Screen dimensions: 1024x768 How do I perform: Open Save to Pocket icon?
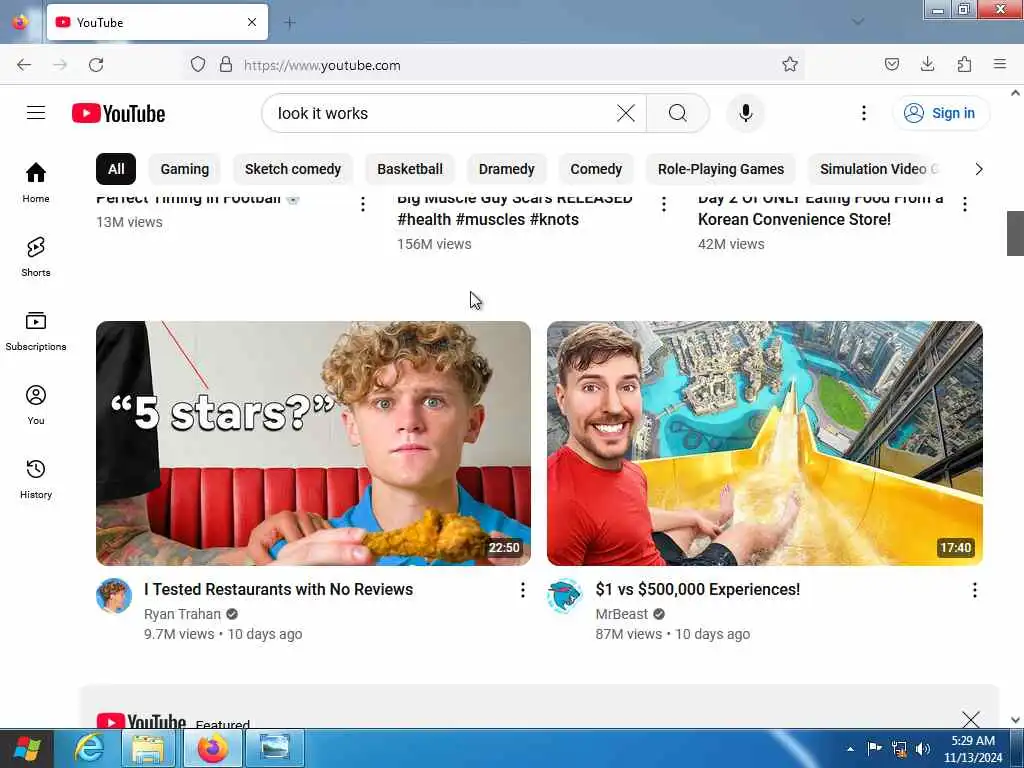pos(891,65)
